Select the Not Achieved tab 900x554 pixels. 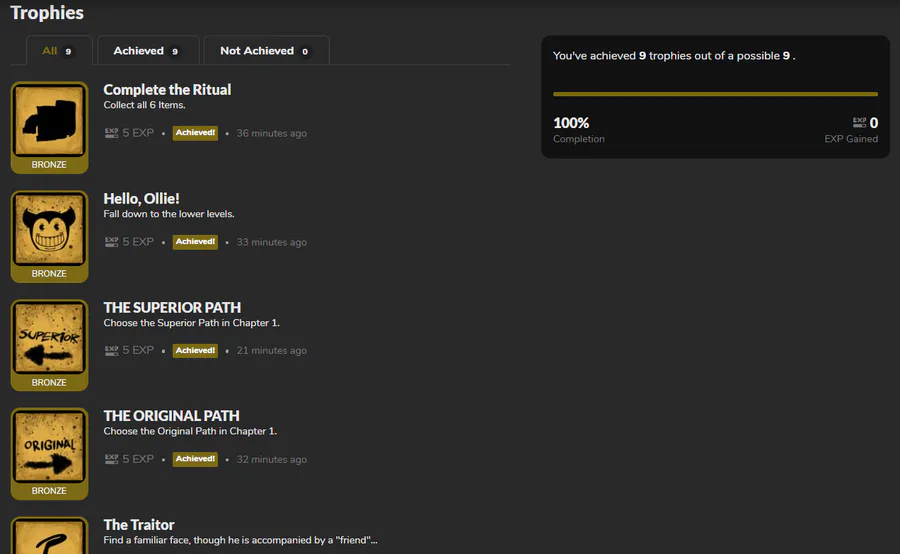pos(265,51)
